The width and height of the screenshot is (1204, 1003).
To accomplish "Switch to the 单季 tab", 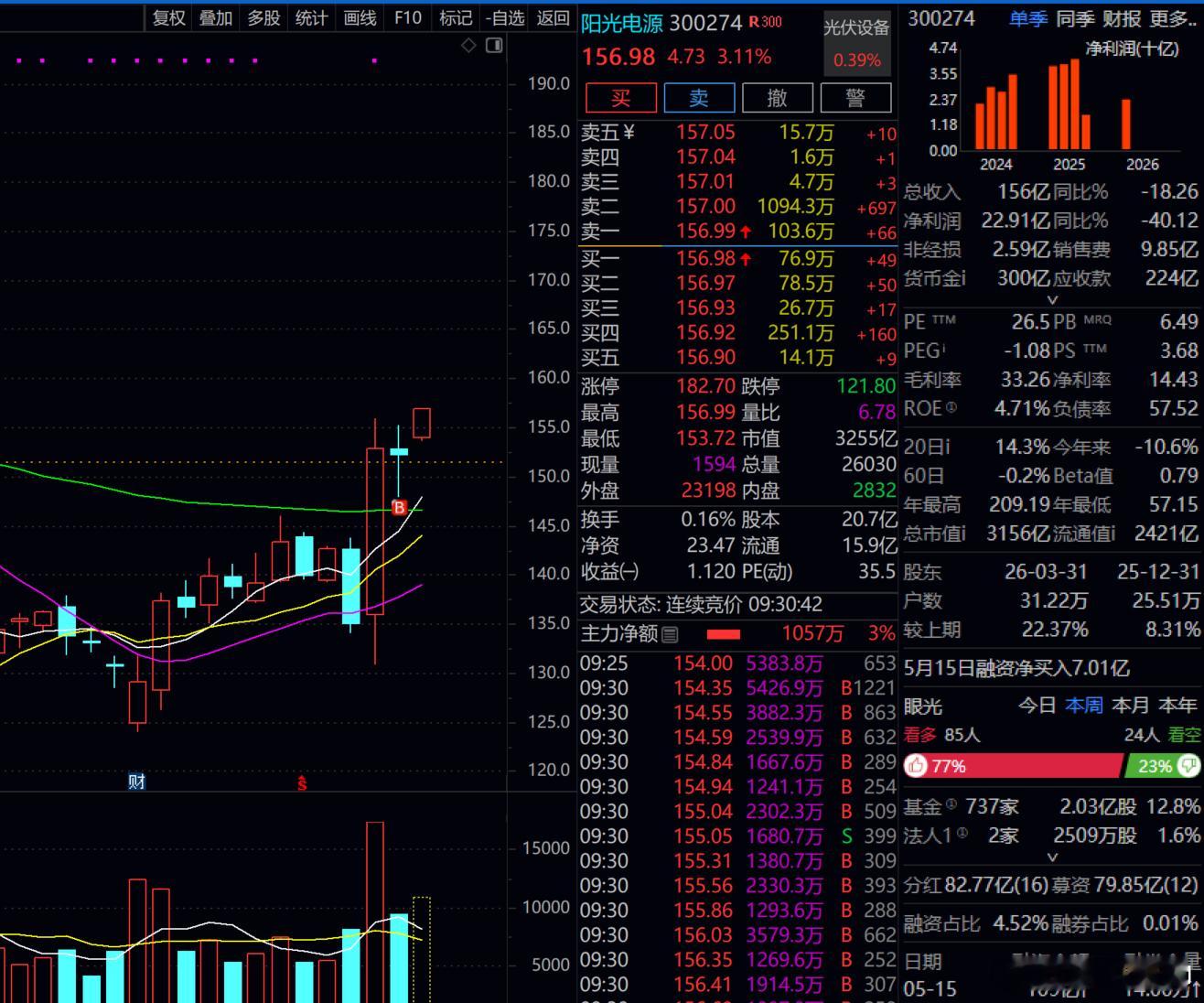I will 1028,18.
